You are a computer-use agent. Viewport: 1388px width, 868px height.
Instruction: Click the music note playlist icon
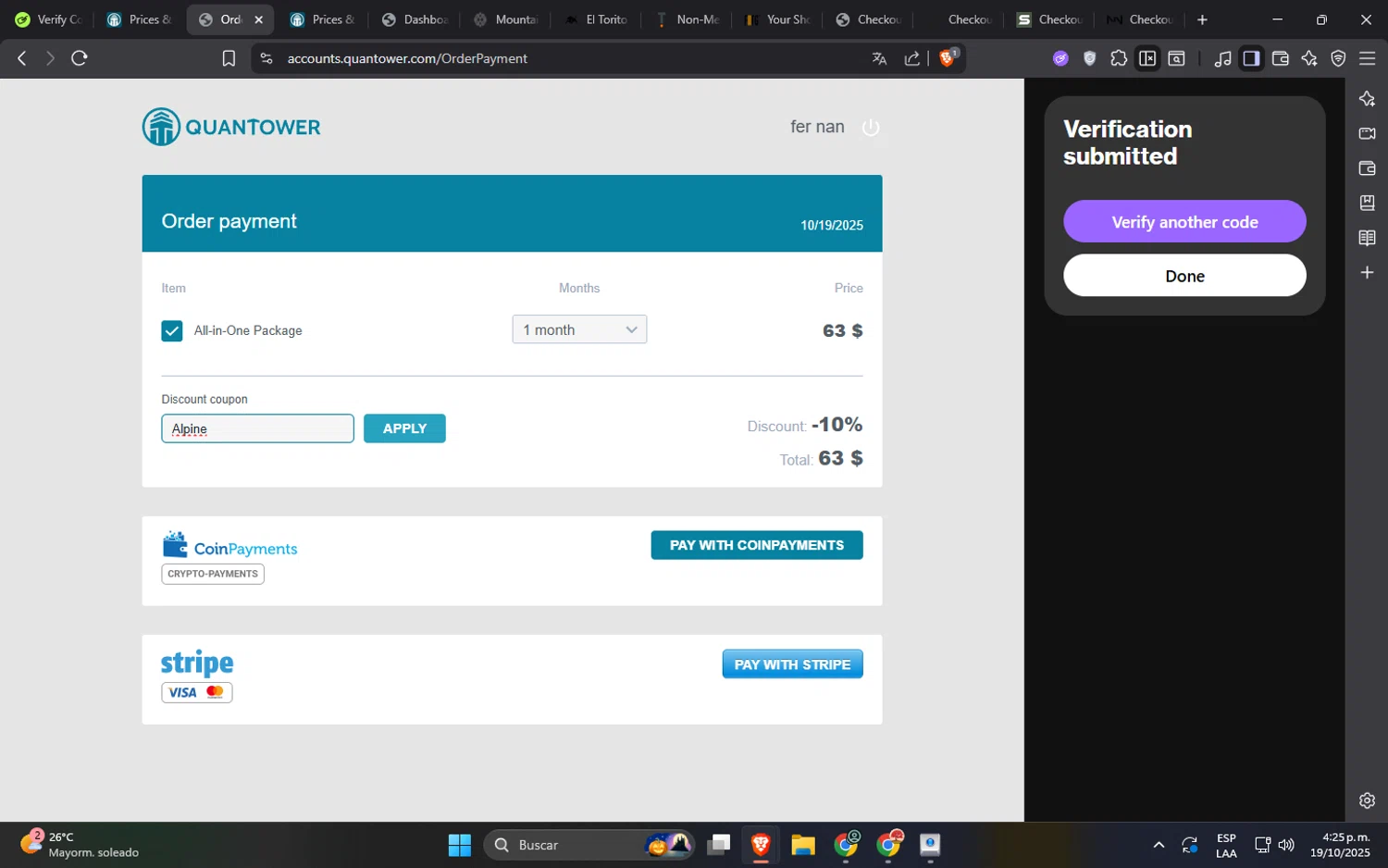pyautogui.click(x=1222, y=58)
